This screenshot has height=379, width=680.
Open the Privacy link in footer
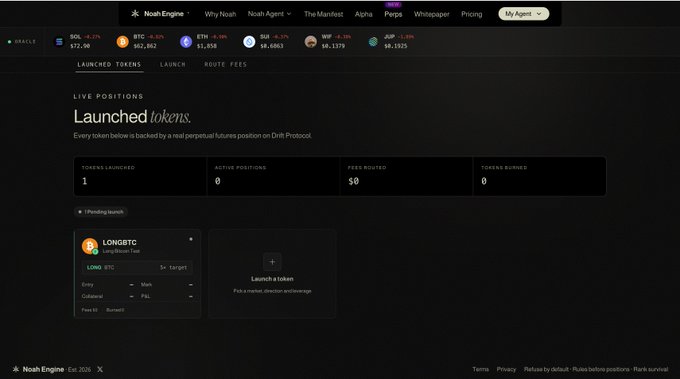click(506, 369)
